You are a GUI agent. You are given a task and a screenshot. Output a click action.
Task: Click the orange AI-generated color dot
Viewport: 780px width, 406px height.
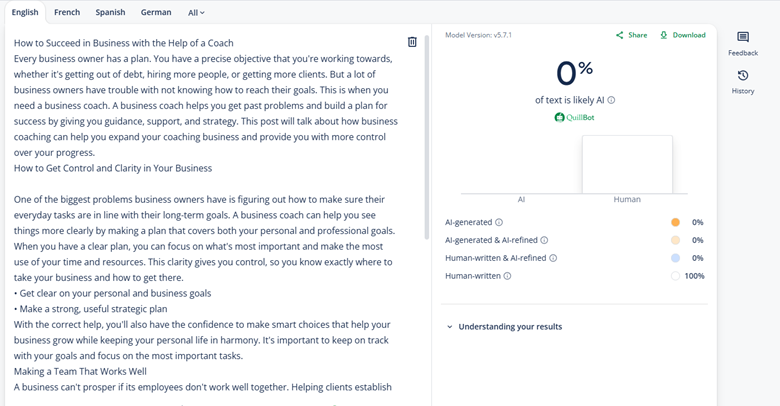pyautogui.click(x=675, y=222)
